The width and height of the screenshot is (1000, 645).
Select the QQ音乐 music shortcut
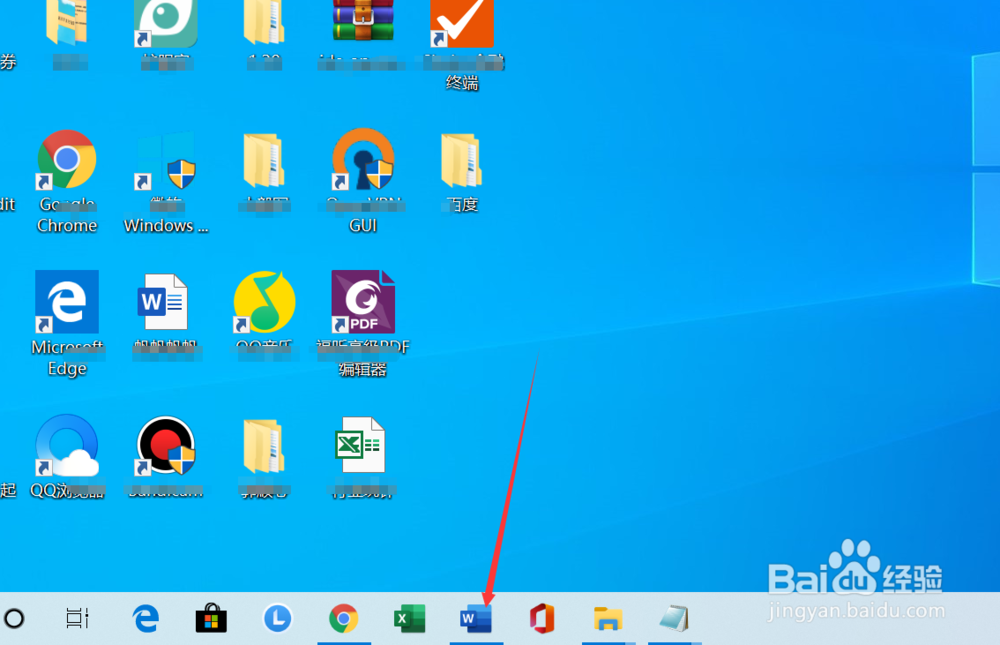(x=264, y=302)
